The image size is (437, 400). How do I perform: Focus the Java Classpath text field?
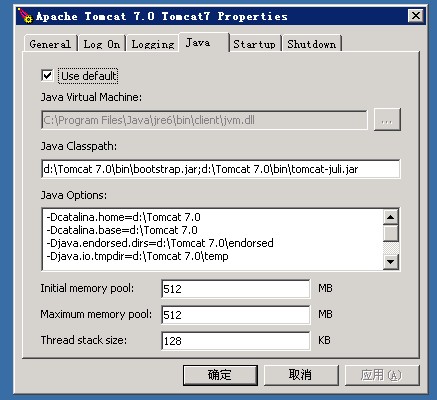coord(221,169)
